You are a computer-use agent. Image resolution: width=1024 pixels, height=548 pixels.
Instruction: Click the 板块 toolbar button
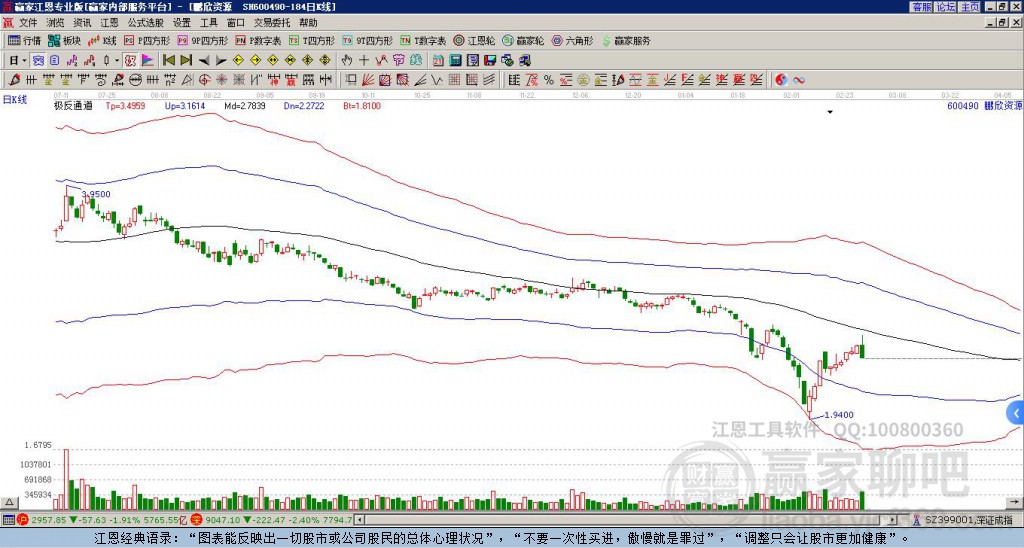[x=64, y=40]
